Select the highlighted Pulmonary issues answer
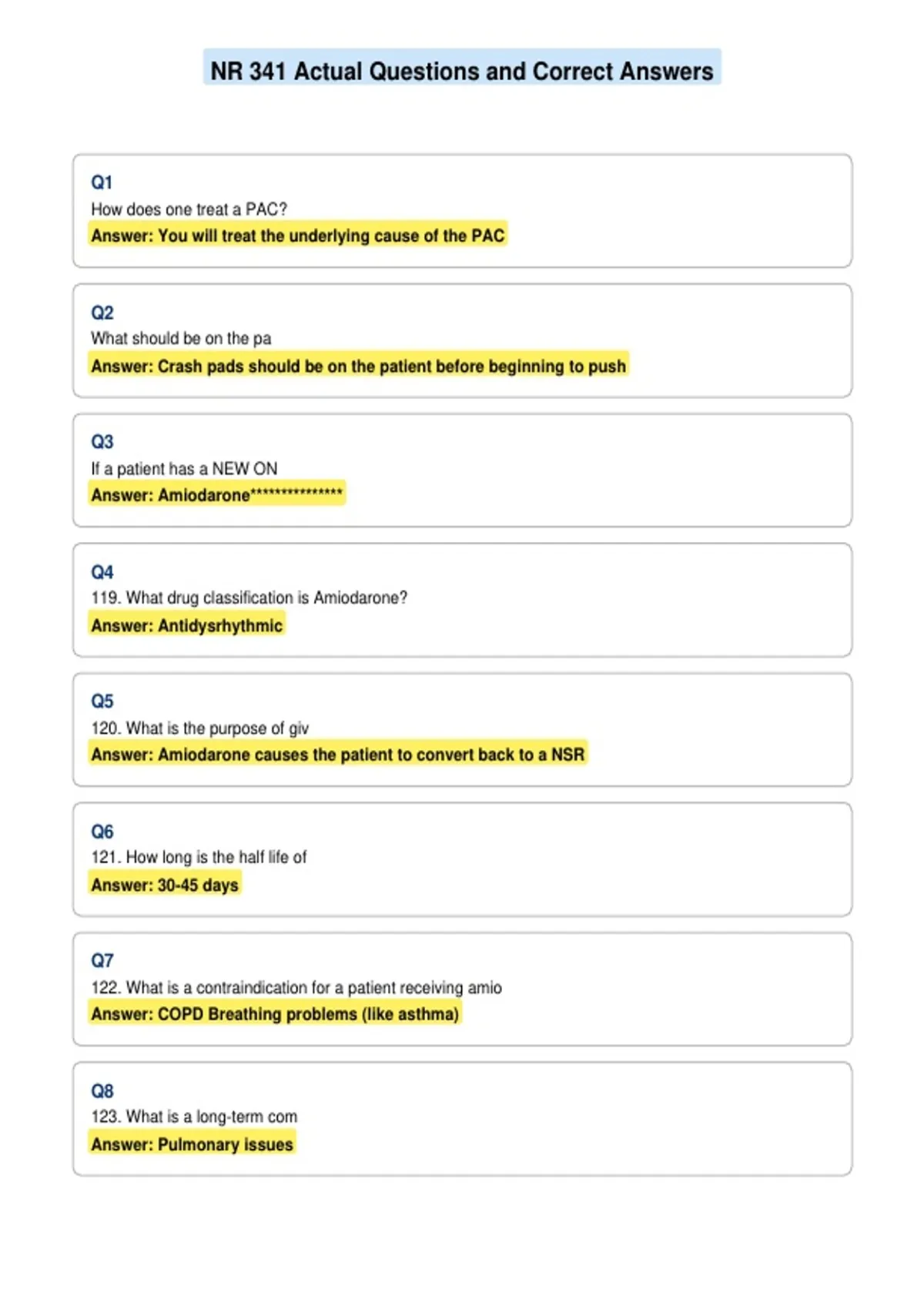 pyautogui.click(x=192, y=1144)
